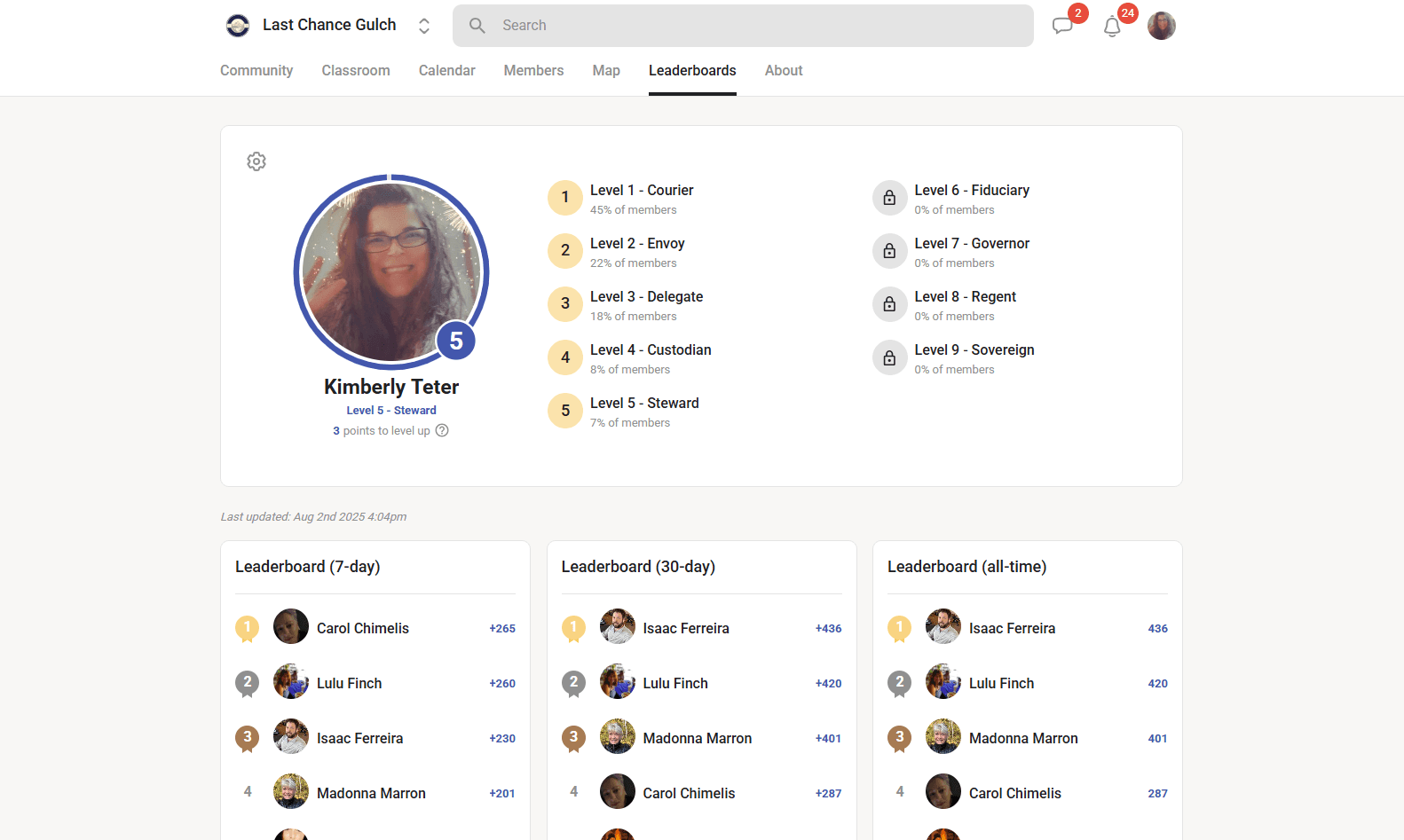Open the notifications bell
1404x840 pixels.
pos(1112,27)
